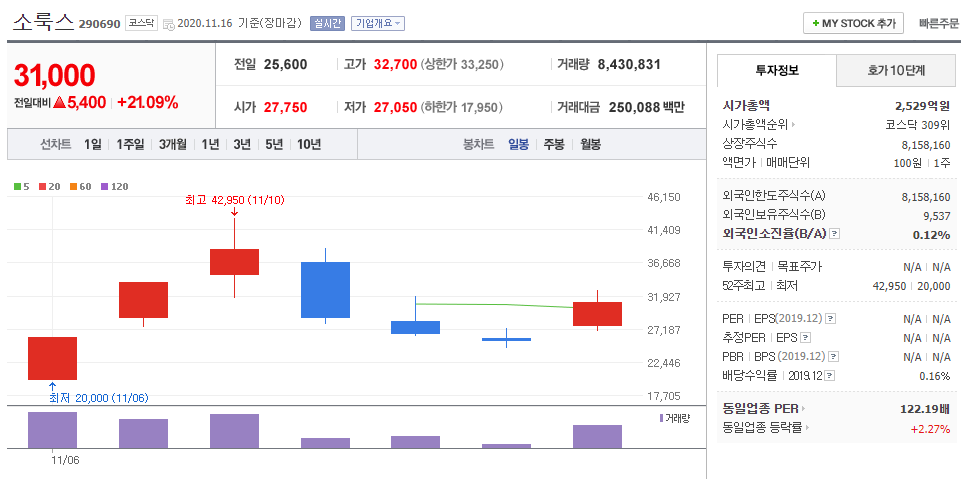Click the 0.16% dividend yield value
The image size is (961, 479).
(x=935, y=375)
